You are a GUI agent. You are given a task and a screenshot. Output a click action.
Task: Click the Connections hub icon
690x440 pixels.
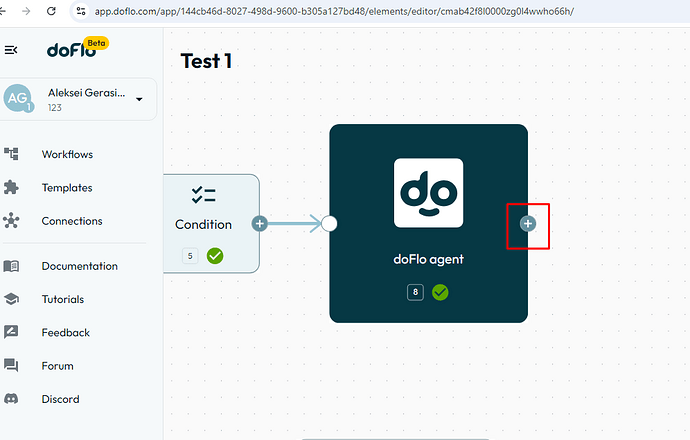coord(11,220)
